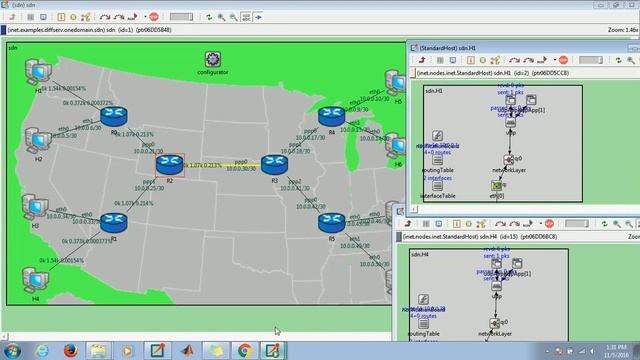Image resolution: width=640 pixels, height=360 pixels.
Task: Go to parent module in sdn.H1 window
Action: coord(422,60)
